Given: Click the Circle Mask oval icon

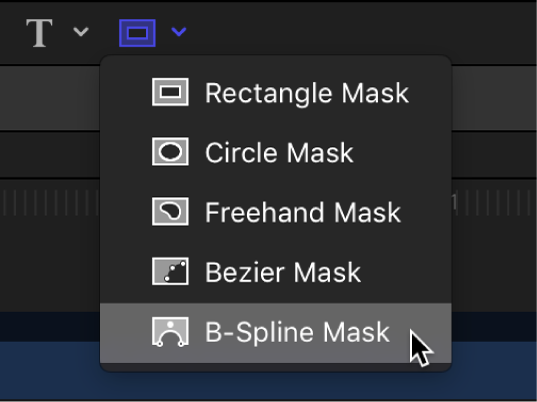Looking at the screenshot, I should pyautogui.click(x=170, y=152).
